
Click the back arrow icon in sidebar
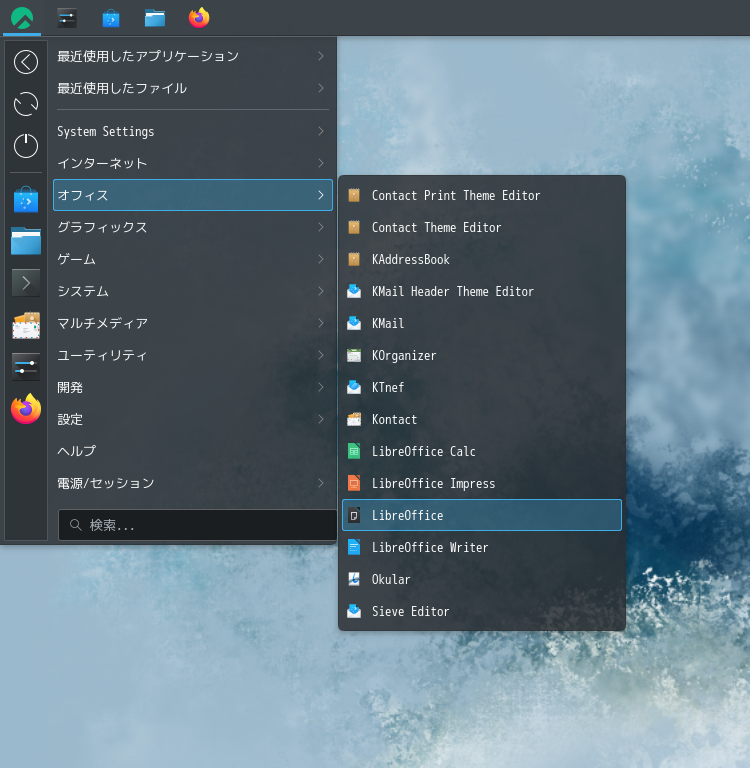coord(26,62)
